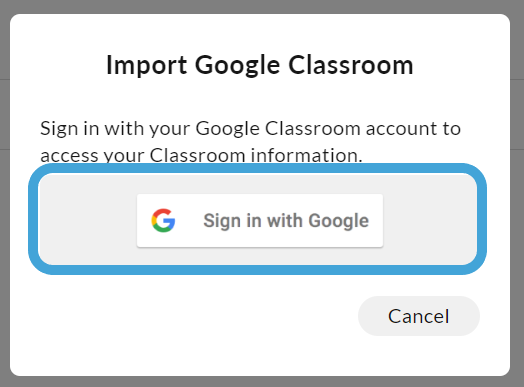524x387 pixels.
Task: Click the blank area below the dialog title
Action: [x=260, y=99]
